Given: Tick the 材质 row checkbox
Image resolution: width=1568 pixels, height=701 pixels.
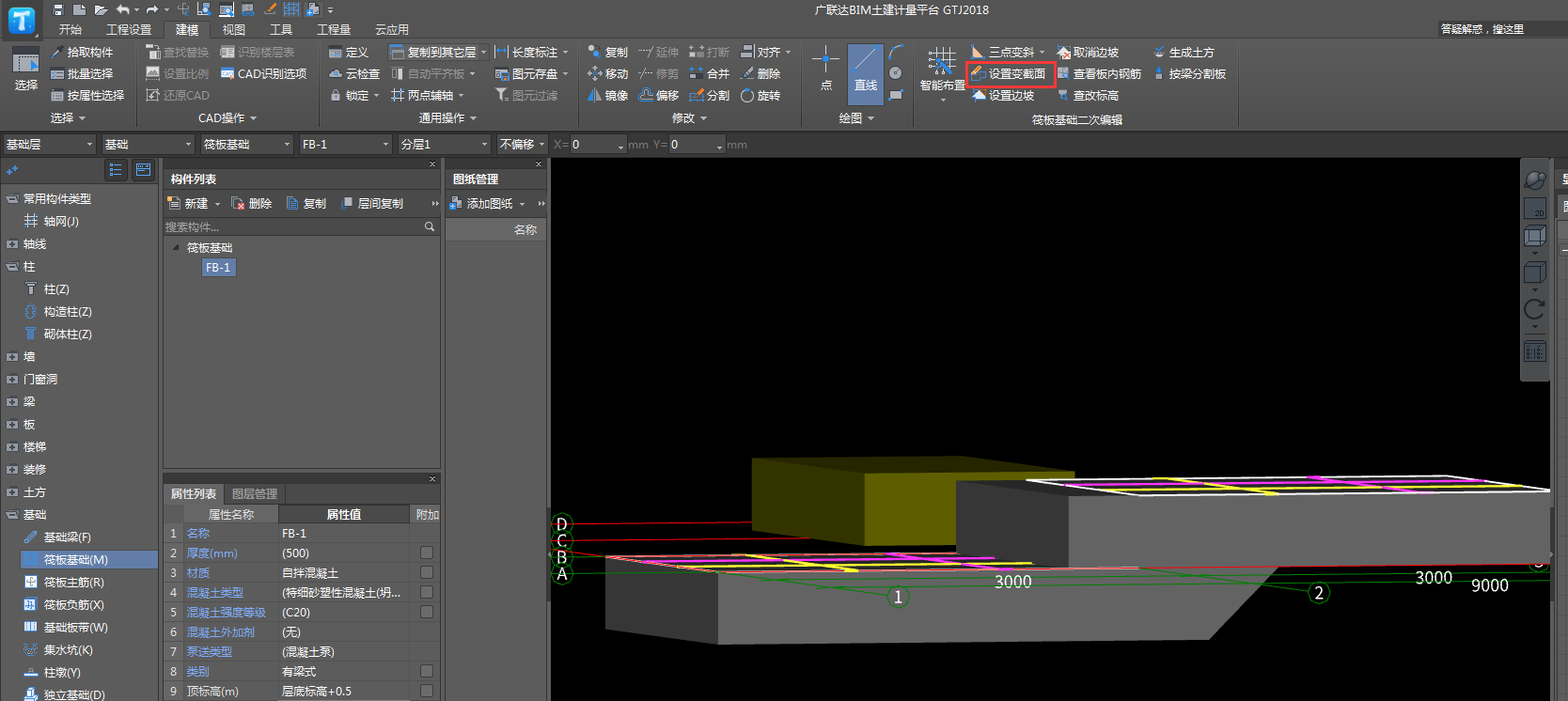Looking at the screenshot, I should coord(427,572).
